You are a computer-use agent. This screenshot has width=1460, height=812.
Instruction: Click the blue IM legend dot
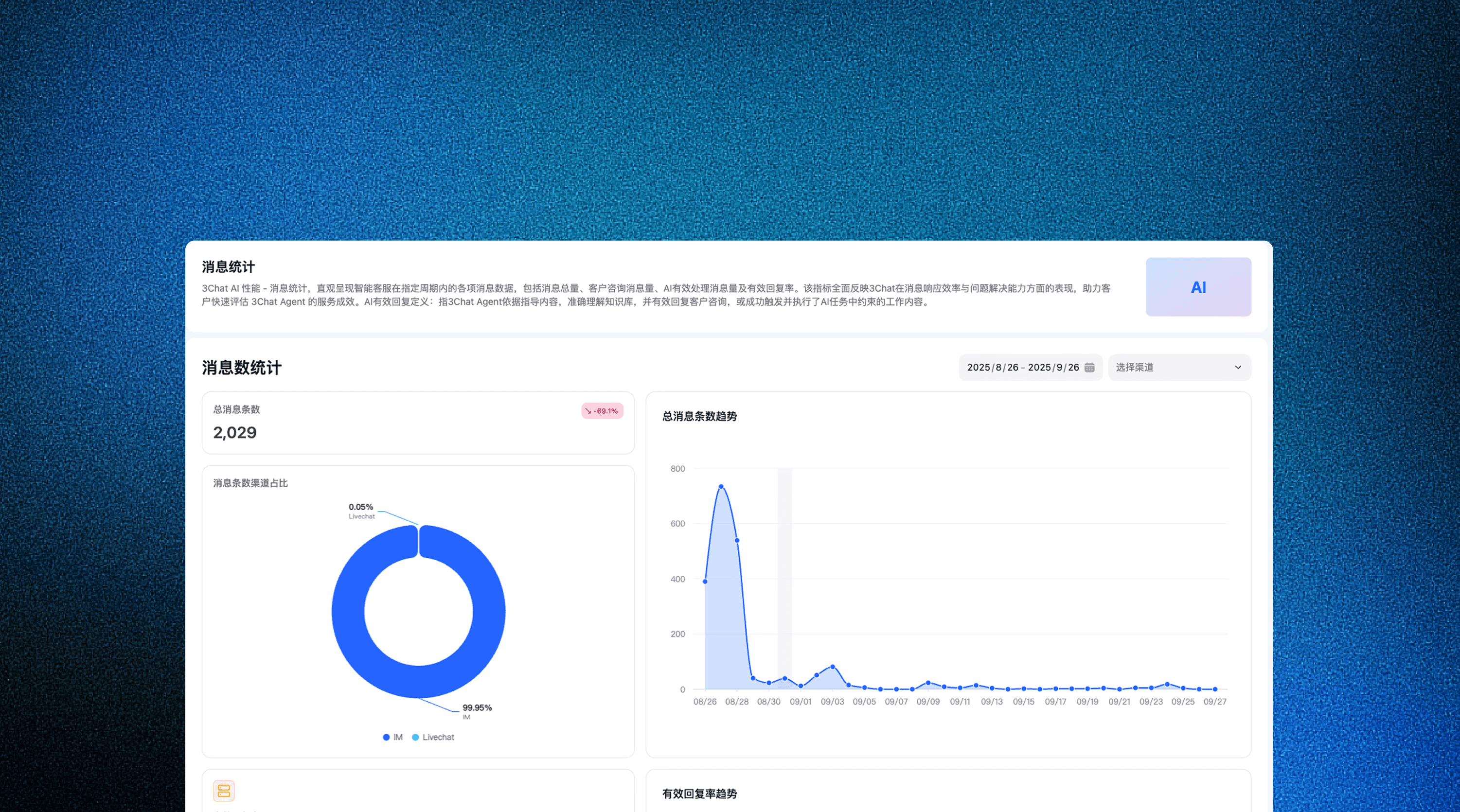tap(386, 737)
